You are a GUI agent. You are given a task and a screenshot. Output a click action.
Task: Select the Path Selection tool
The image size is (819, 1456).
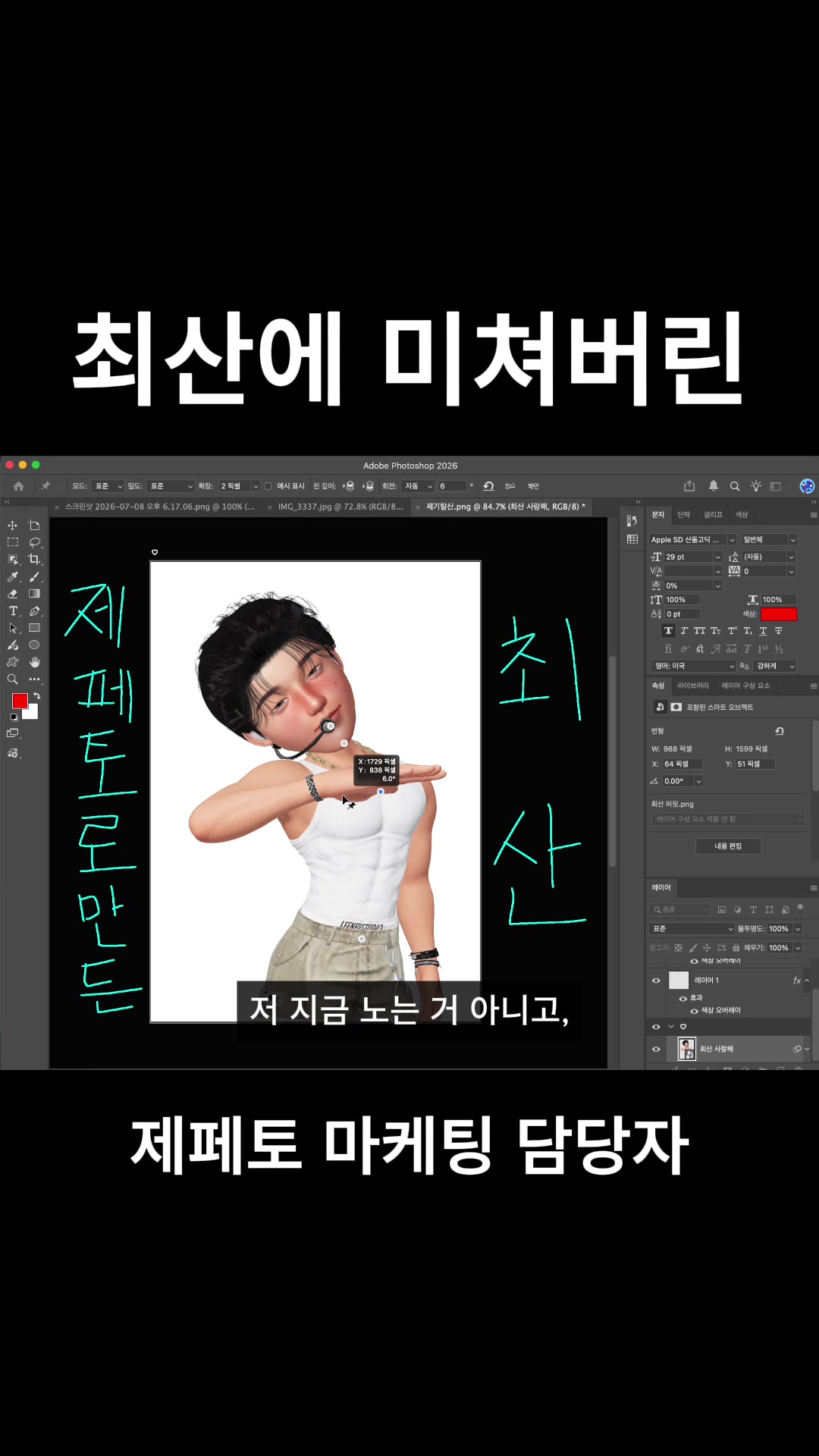(13, 628)
